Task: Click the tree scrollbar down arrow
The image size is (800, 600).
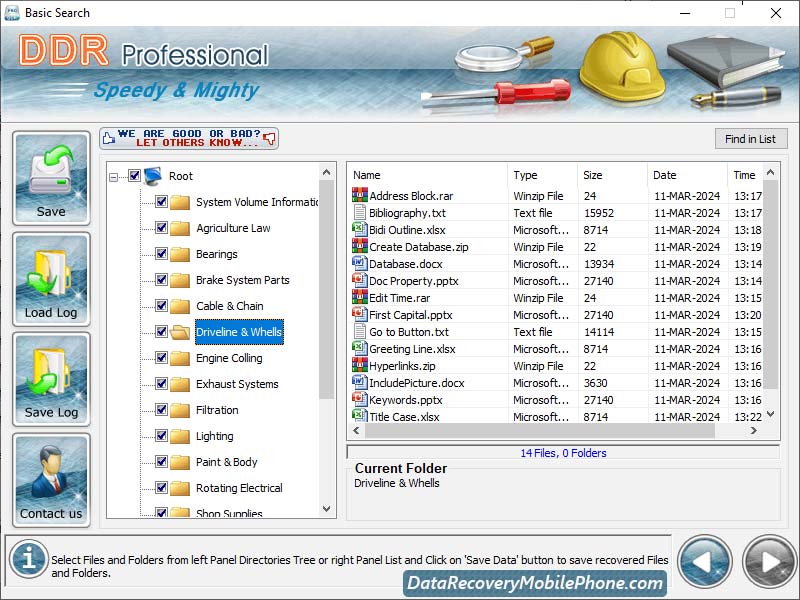Action: click(x=326, y=509)
